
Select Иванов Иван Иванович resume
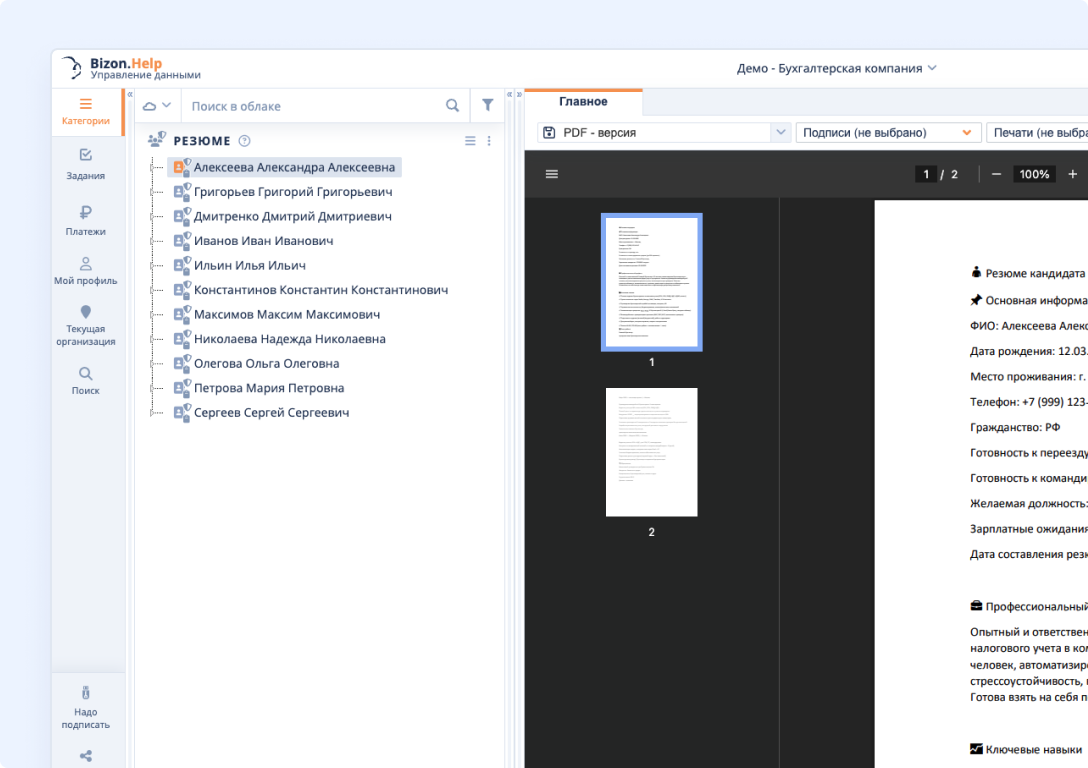click(x=263, y=241)
